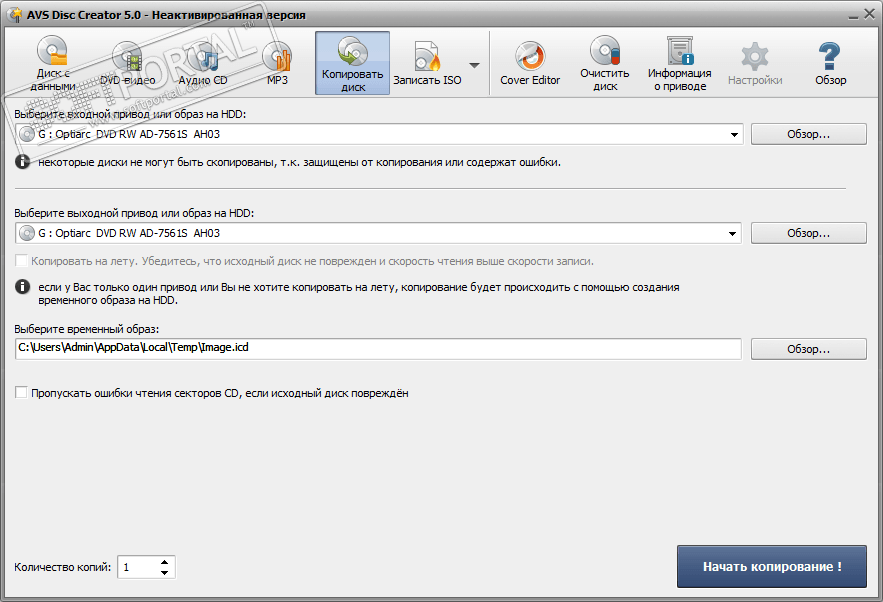Expand the arrow next to Записать ISO
Viewport: 883px width, 602px height.
[475, 65]
